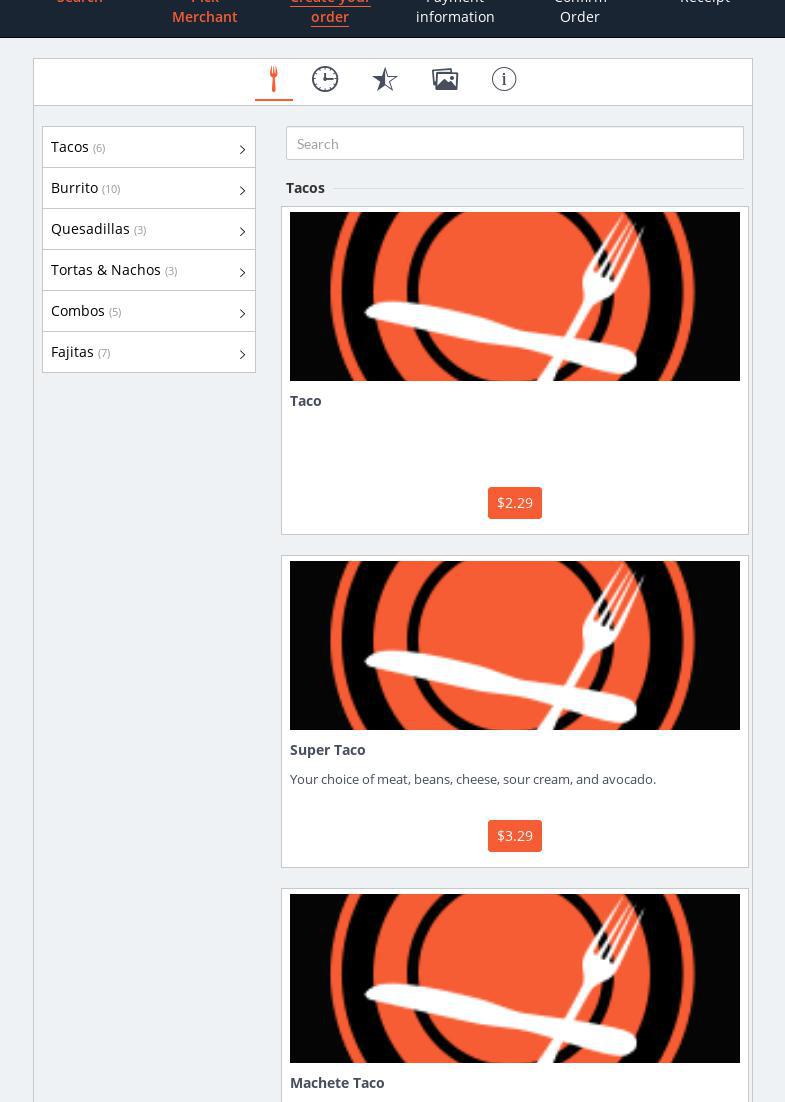Click the menu search field
This screenshot has height=1102, width=785.
point(514,143)
